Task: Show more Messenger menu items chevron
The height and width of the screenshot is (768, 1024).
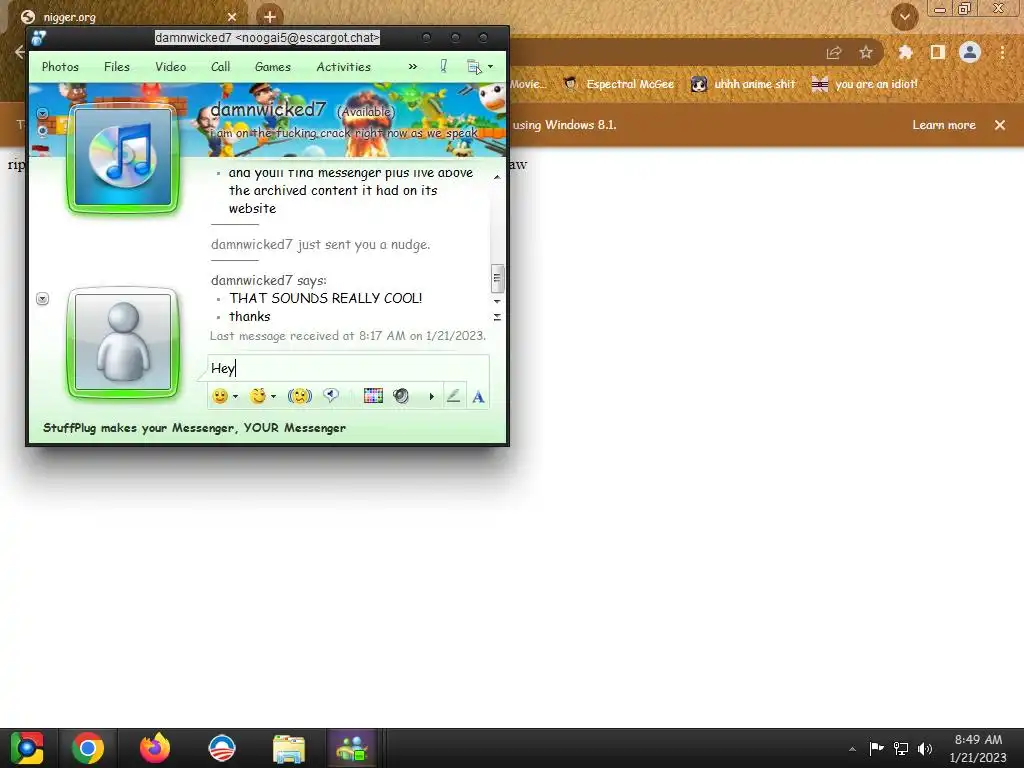Action: (413, 67)
